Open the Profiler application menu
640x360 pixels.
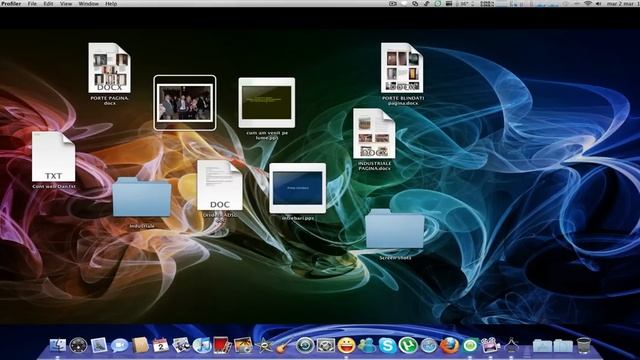(11, 3)
